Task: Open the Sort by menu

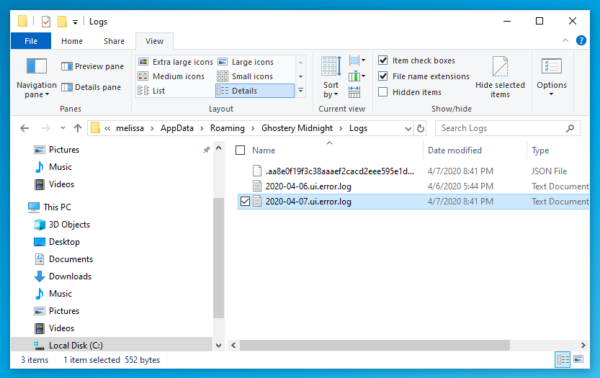Action: tap(331, 77)
